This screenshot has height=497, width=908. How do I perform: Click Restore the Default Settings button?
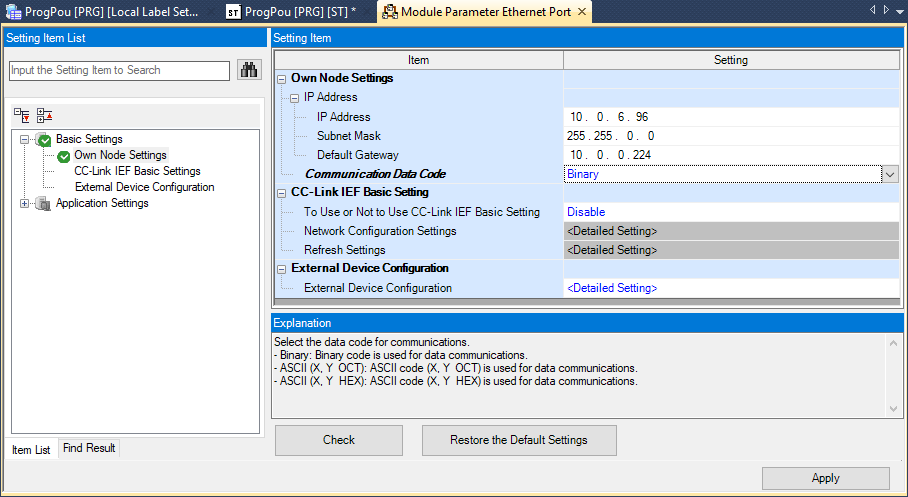click(519, 440)
